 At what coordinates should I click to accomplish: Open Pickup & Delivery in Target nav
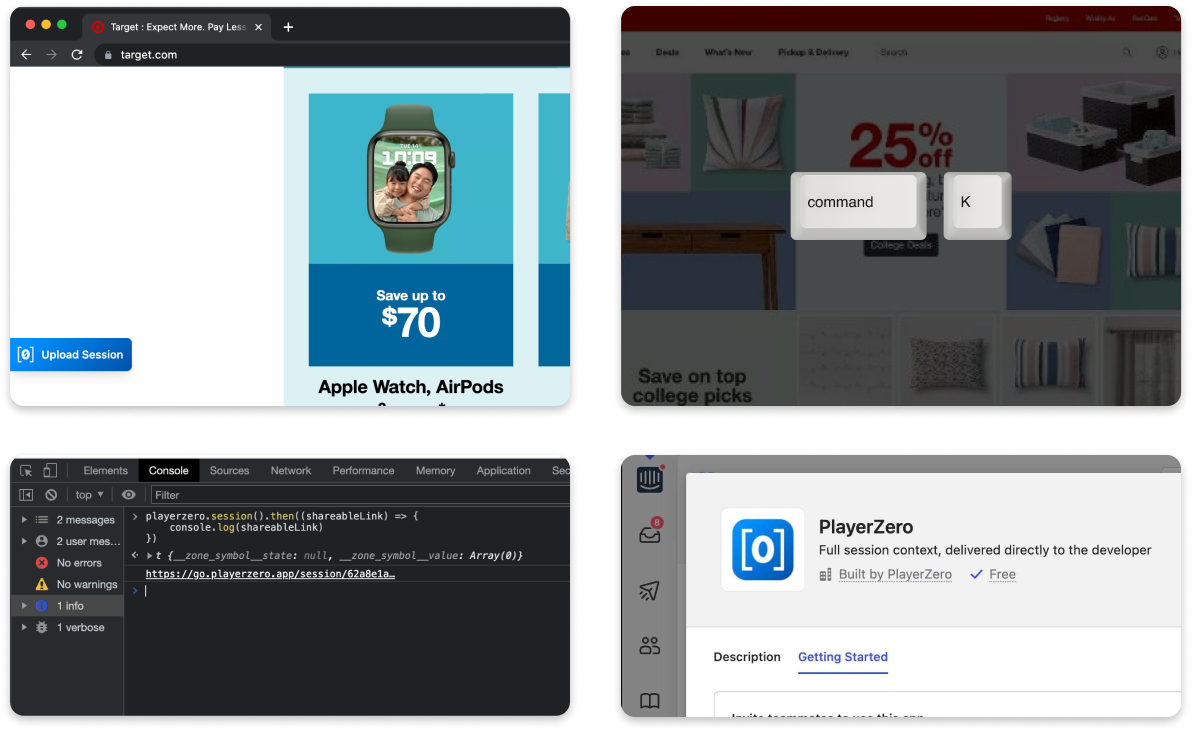(813, 52)
